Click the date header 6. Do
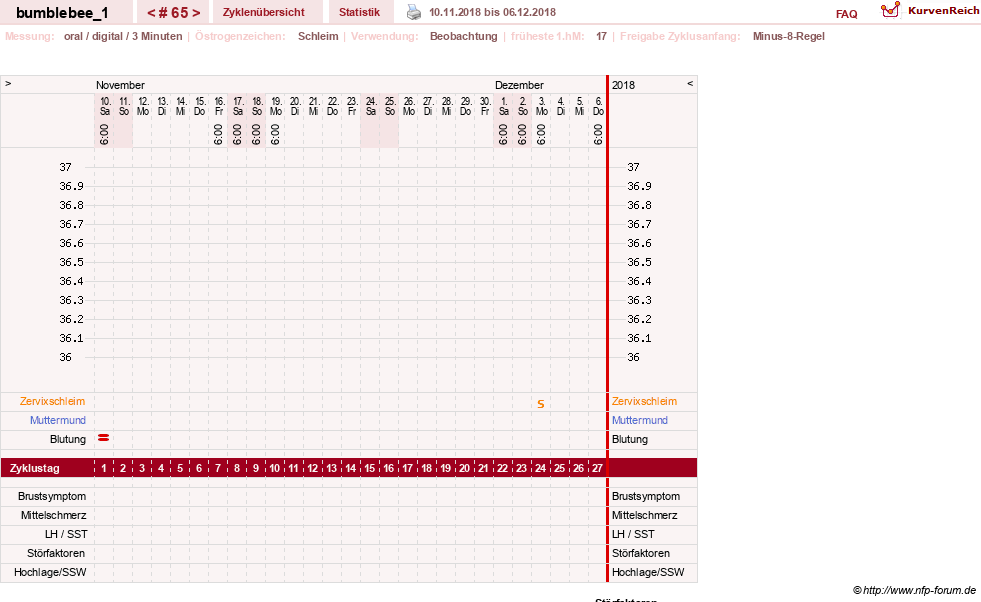 (599, 106)
